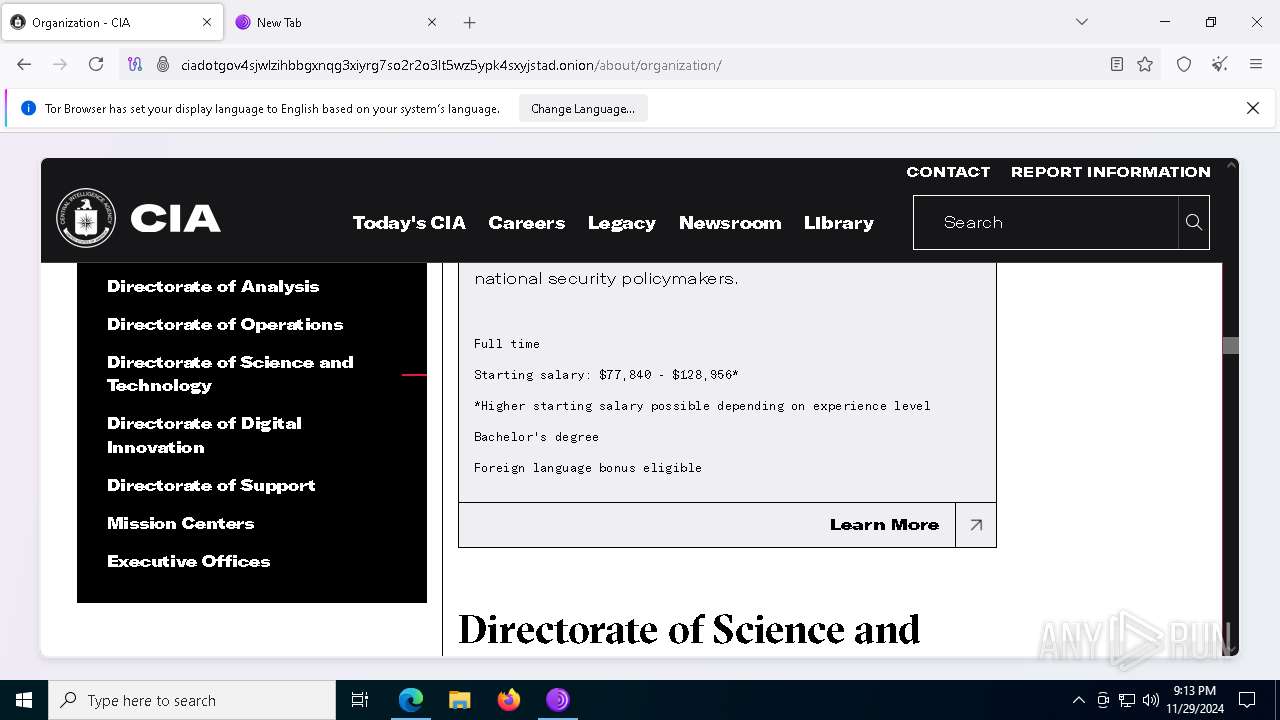1280x720 pixels.
Task: Close the New Tab tab
Action: (x=432, y=22)
